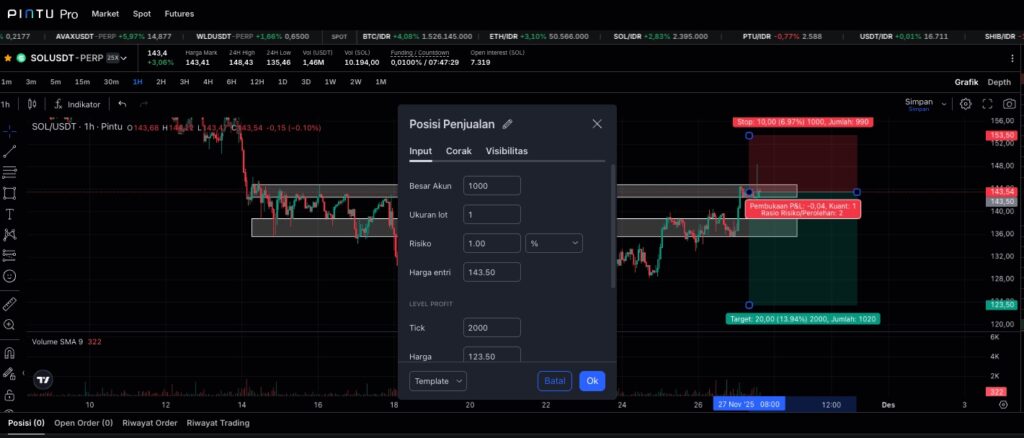This screenshot has height=438, width=1024.
Task: Open the text annotation tool
Action: coord(9,214)
